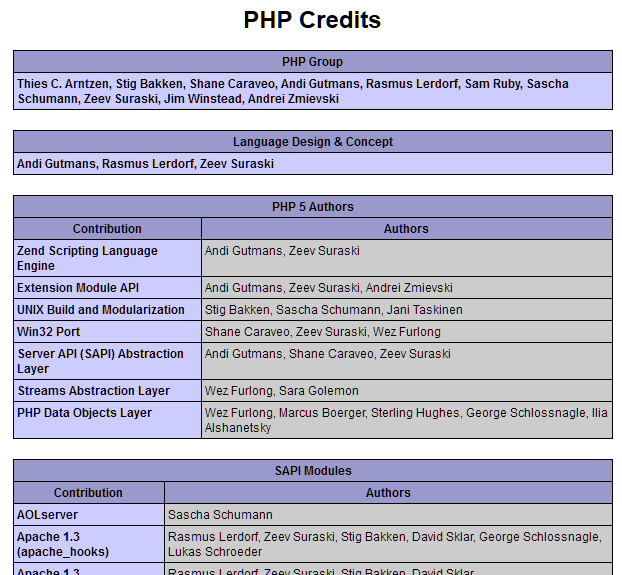Click authors cell containing Ilia Alshanetsky
This screenshot has width=622, height=575.
[x=407, y=420]
